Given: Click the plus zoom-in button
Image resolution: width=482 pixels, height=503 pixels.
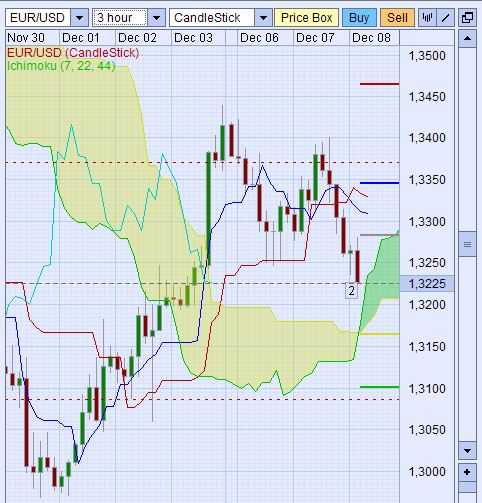Looking at the screenshot, I should [467, 472].
